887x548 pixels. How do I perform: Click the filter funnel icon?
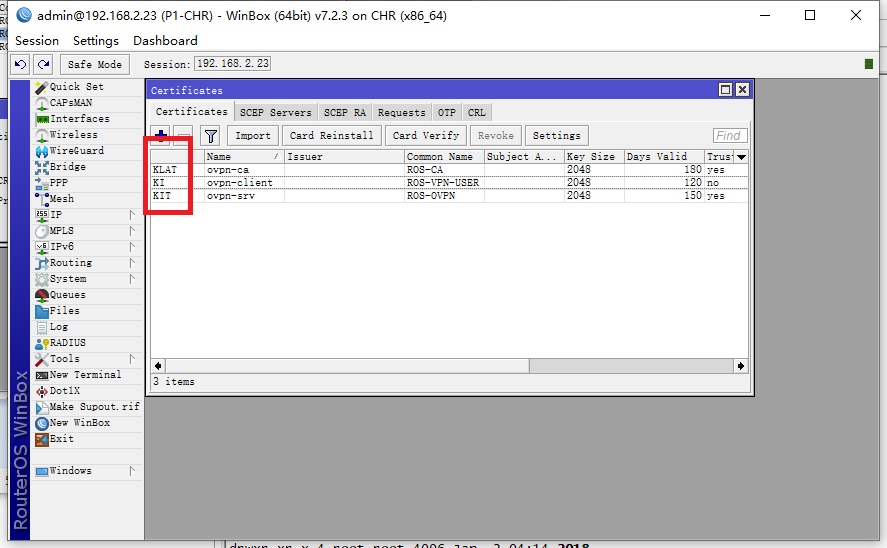point(210,135)
